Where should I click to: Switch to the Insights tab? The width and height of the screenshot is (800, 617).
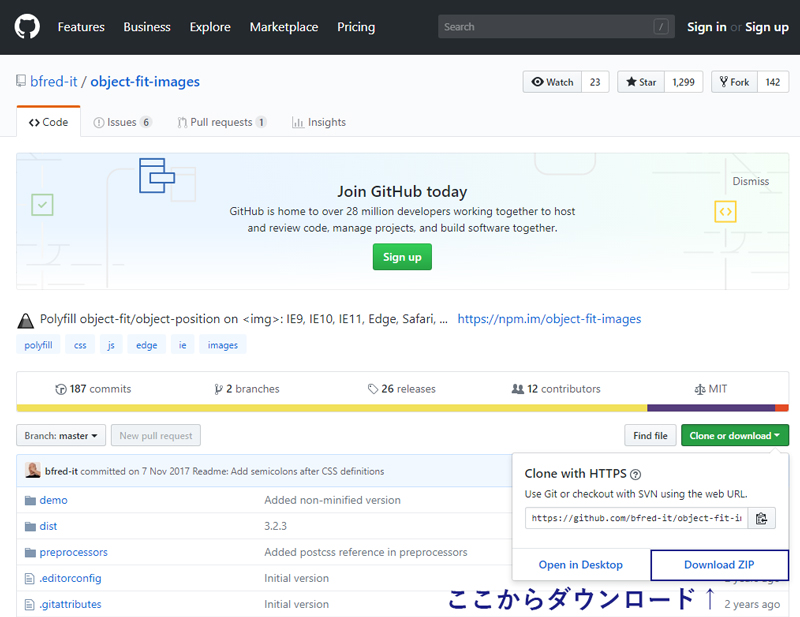319,122
